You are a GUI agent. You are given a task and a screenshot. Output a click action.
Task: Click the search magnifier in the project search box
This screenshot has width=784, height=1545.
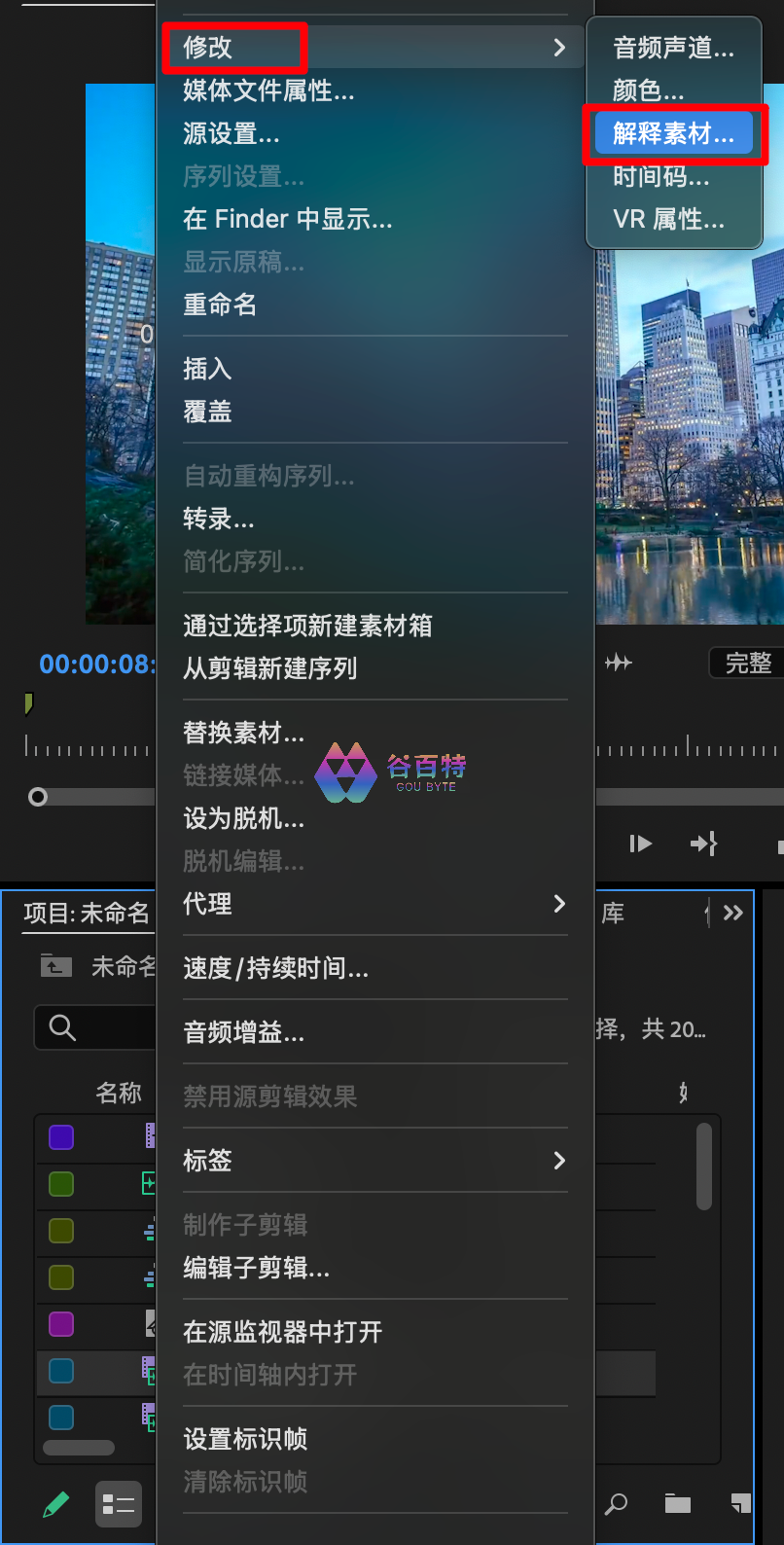(62, 1027)
